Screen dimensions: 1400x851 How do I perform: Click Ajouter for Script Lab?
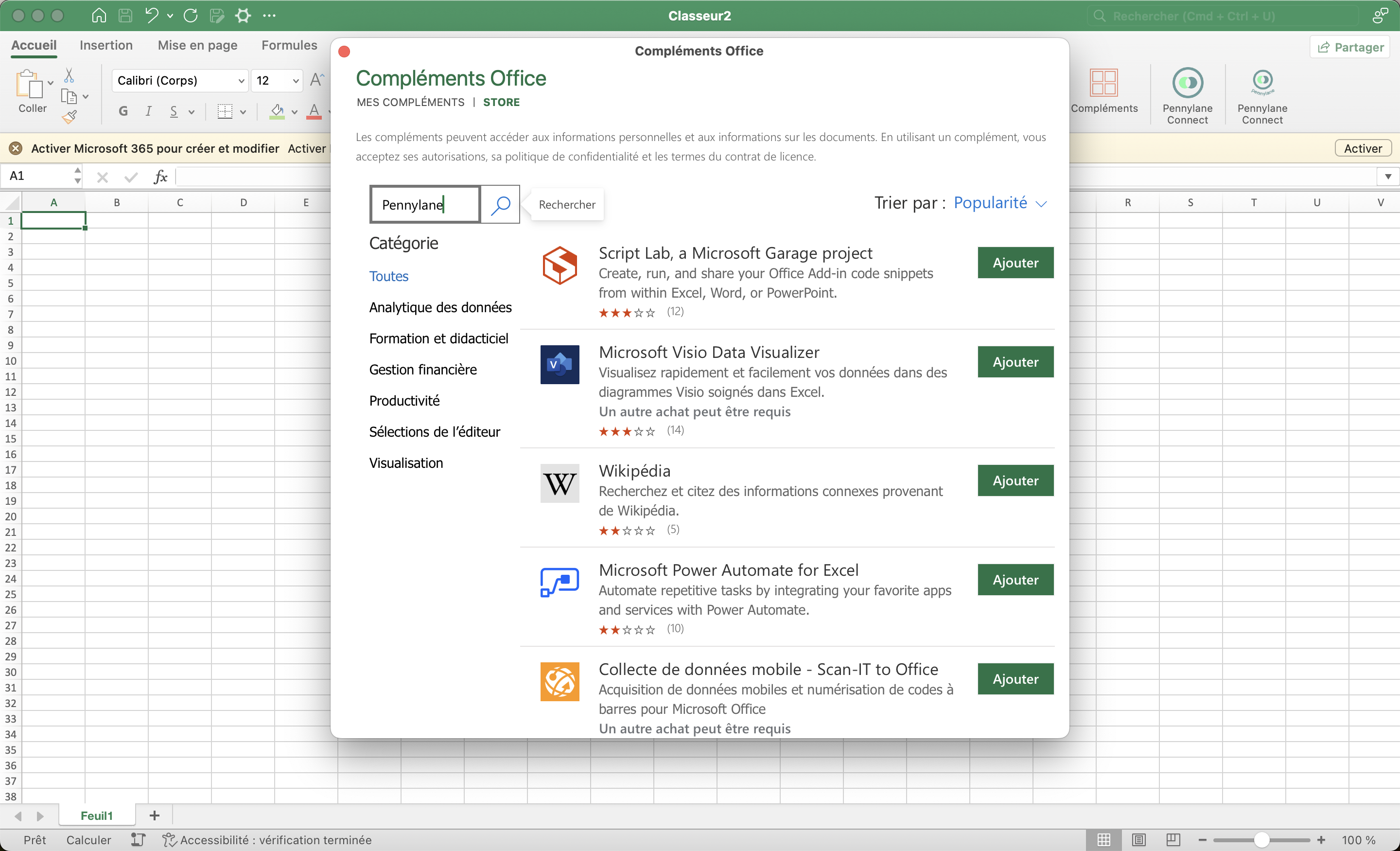[1015, 261]
